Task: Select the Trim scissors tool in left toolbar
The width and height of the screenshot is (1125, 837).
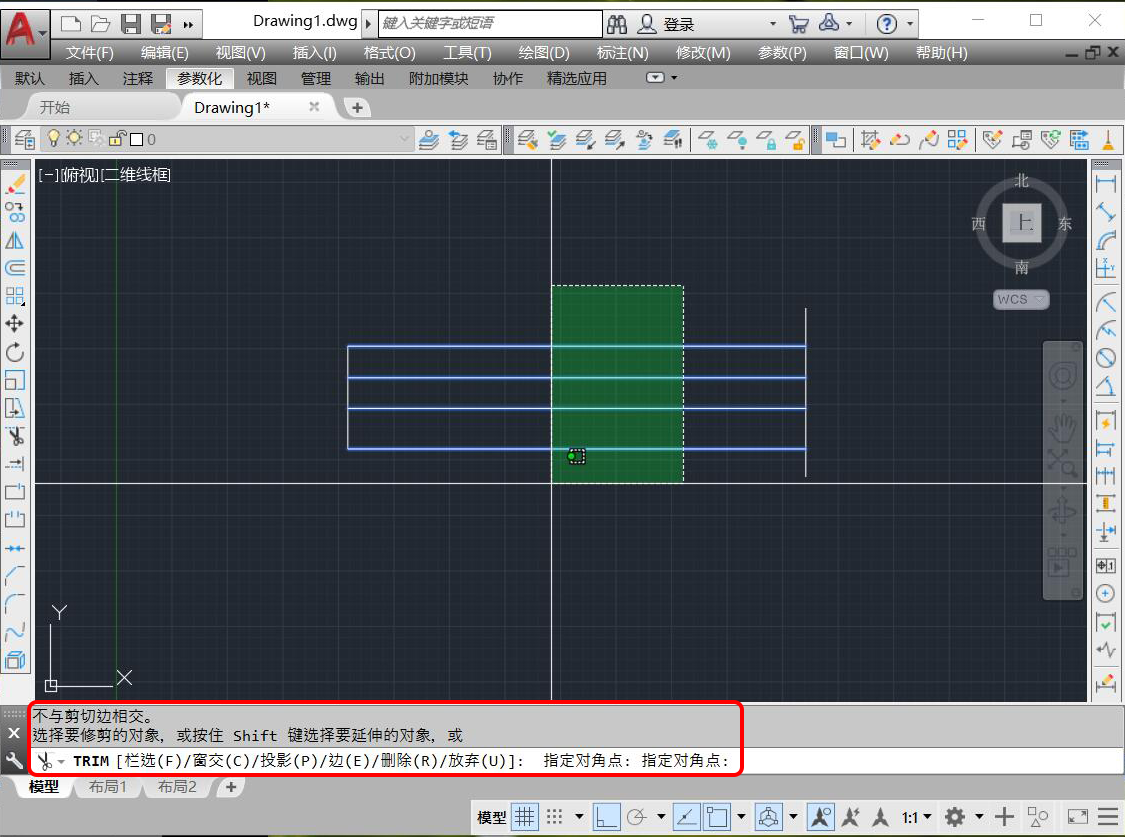Action: [15, 436]
